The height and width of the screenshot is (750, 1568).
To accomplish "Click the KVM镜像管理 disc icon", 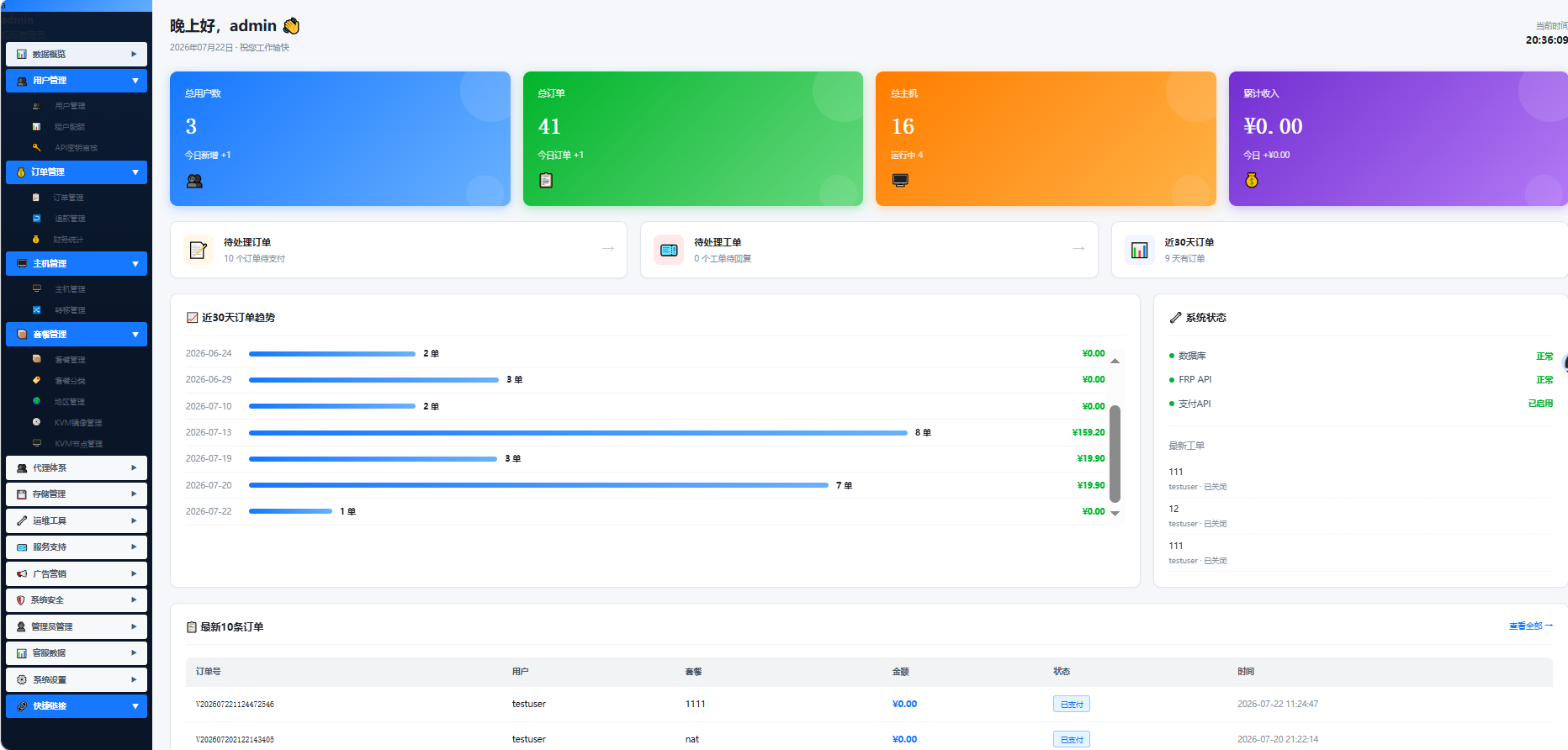I will pyautogui.click(x=36, y=422).
